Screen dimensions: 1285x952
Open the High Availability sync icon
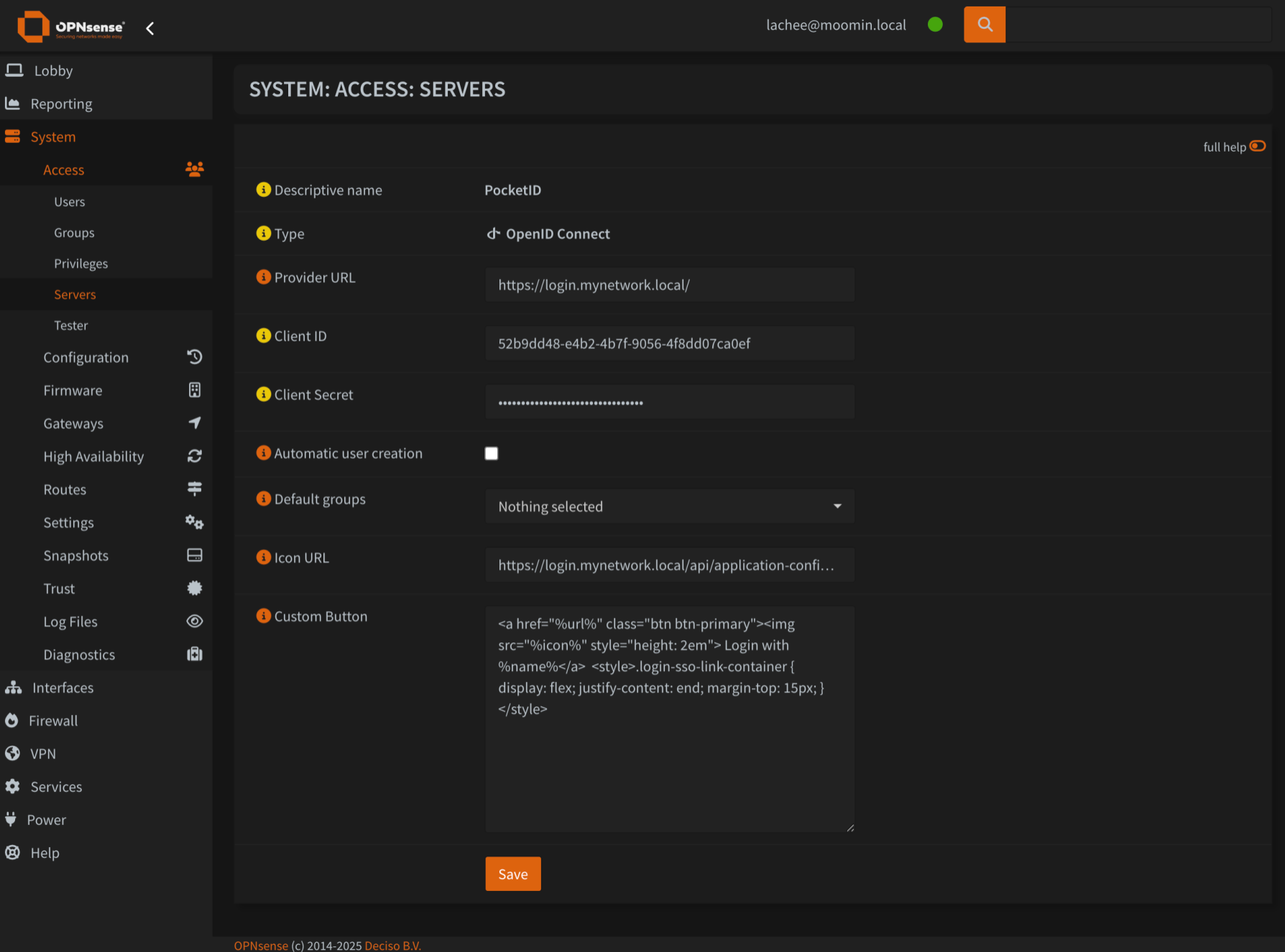(194, 456)
